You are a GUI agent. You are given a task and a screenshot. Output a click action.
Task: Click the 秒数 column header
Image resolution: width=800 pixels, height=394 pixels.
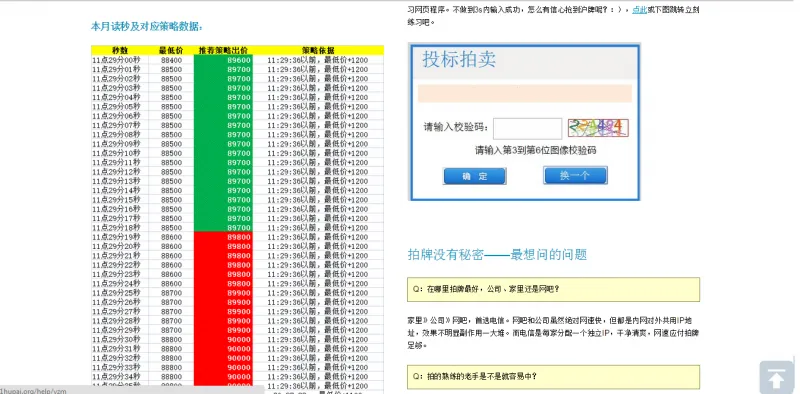coord(120,50)
